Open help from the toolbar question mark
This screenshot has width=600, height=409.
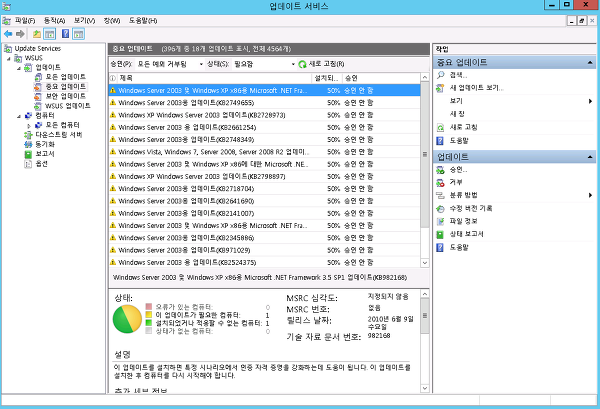coord(65,34)
